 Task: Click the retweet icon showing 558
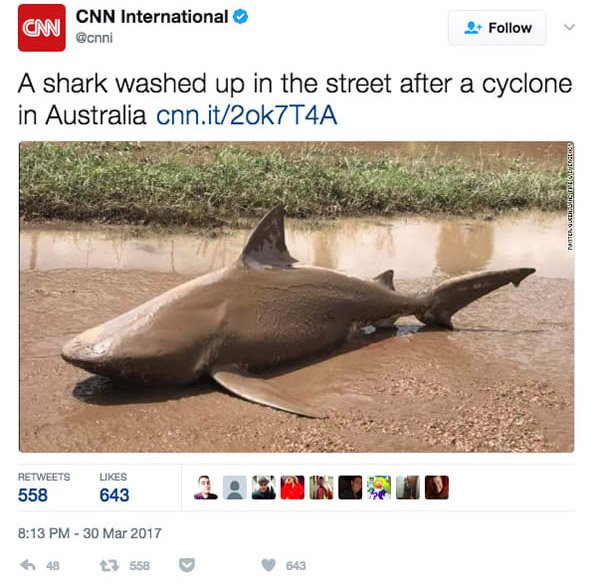tap(109, 565)
